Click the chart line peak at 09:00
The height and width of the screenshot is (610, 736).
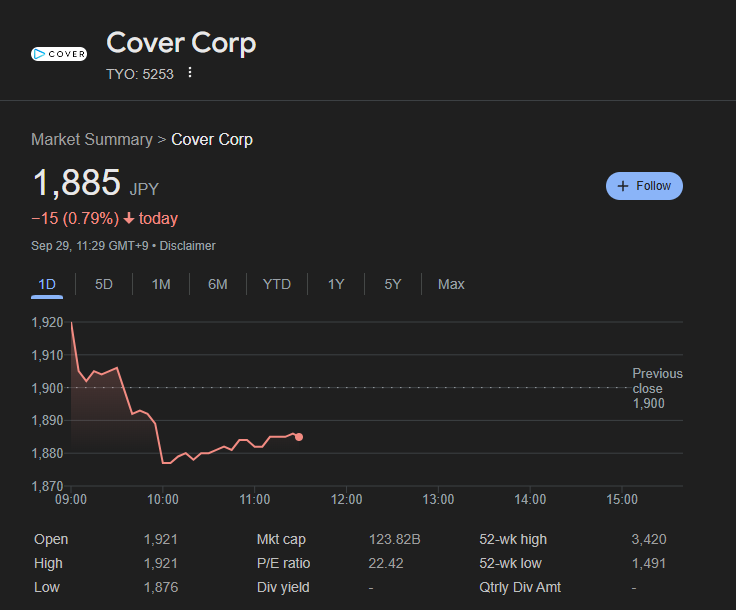pos(71,323)
